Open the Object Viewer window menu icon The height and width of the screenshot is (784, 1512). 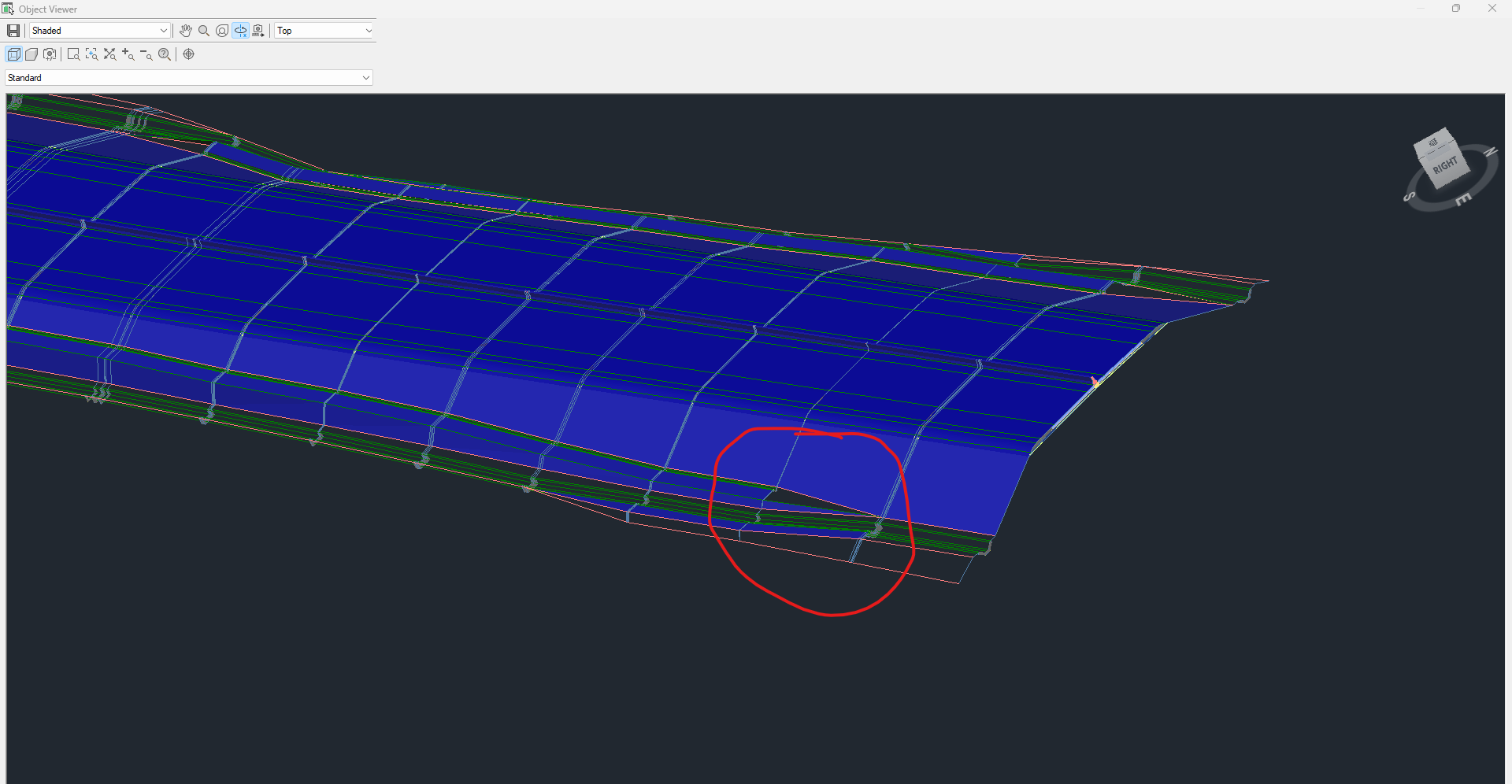(x=8, y=9)
